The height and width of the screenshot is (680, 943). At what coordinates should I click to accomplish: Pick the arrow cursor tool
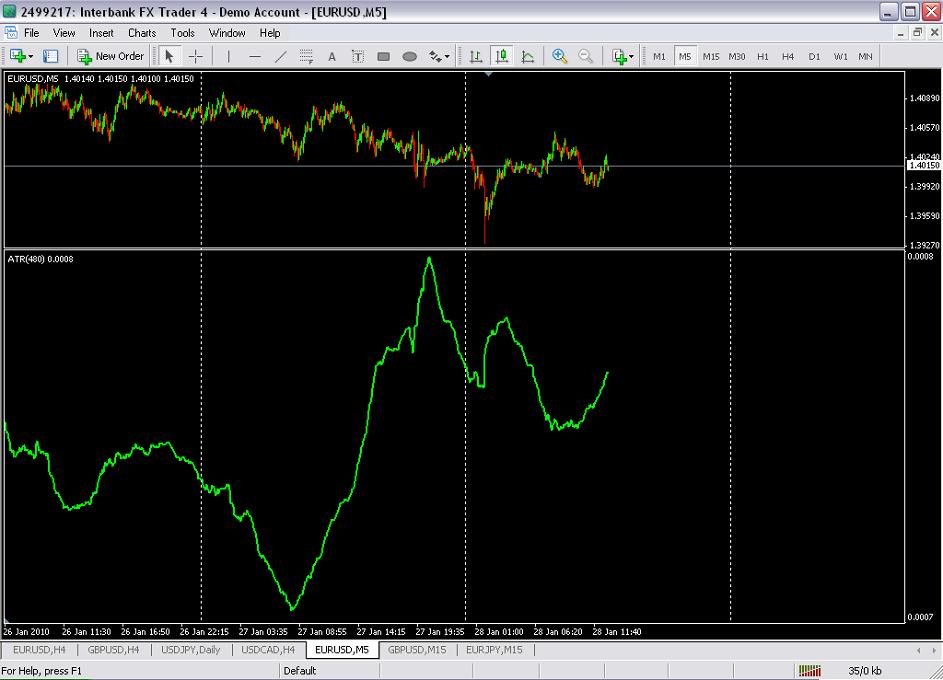point(169,56)
